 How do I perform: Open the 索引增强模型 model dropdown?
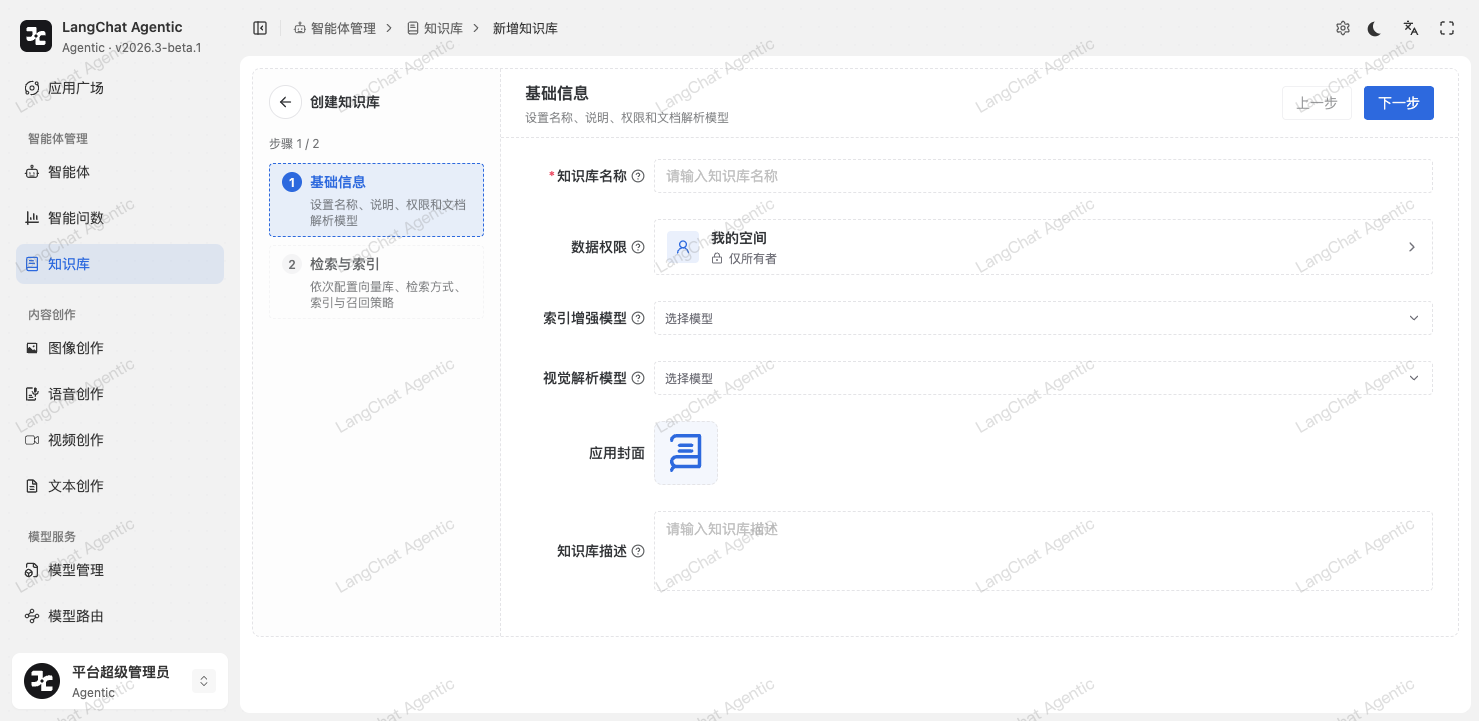pos(1043,318)
